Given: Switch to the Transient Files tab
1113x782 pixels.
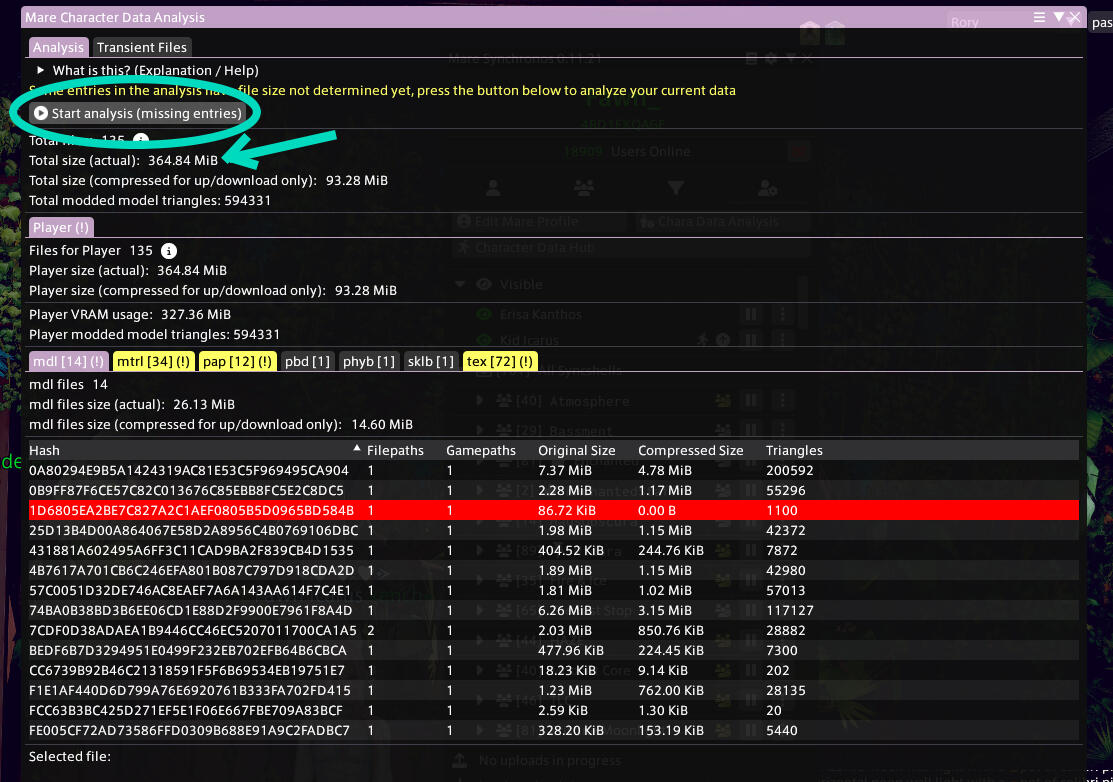Looking at the screenshot, I should (x=141, y=47).
